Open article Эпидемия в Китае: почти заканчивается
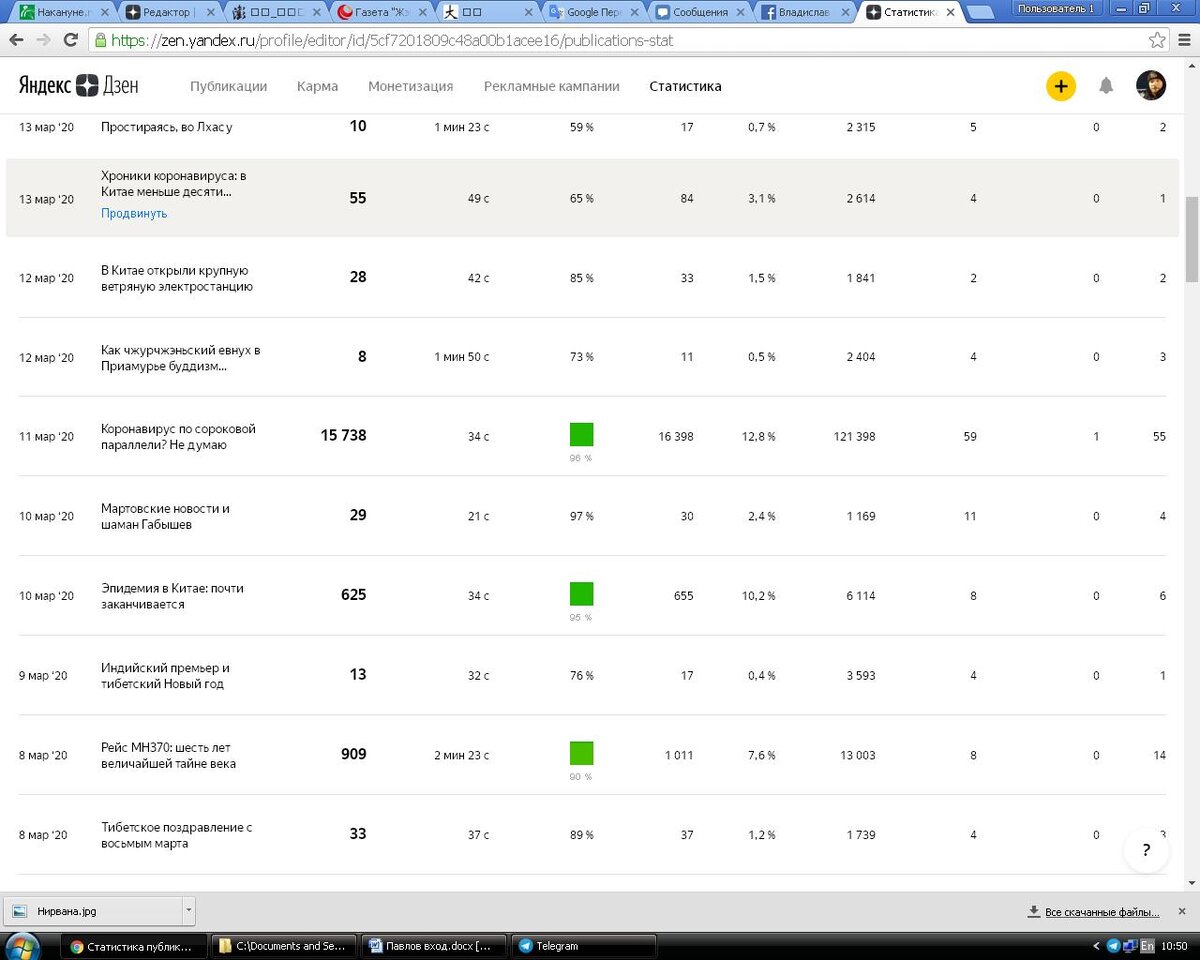This screenshot has width=1200, height=960. click(172, 596)
